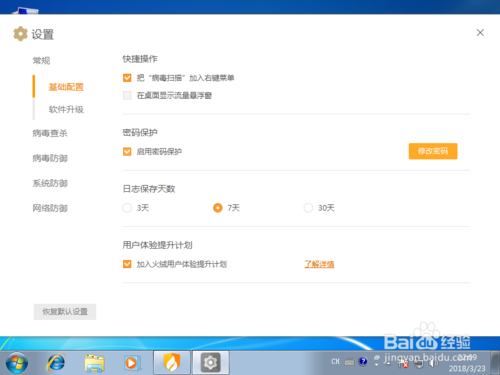Select 软件升级 sub-item
Screen dimensions: 500x375
tap(66, 109)
